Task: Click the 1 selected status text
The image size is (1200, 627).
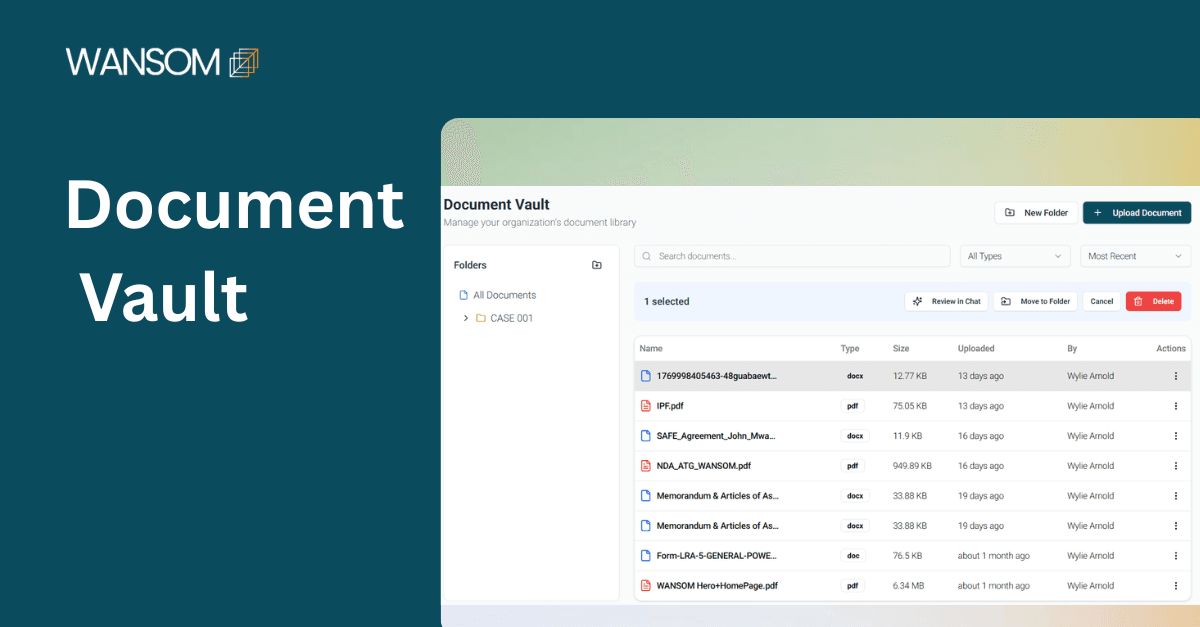Action: (x=667, y=301)
